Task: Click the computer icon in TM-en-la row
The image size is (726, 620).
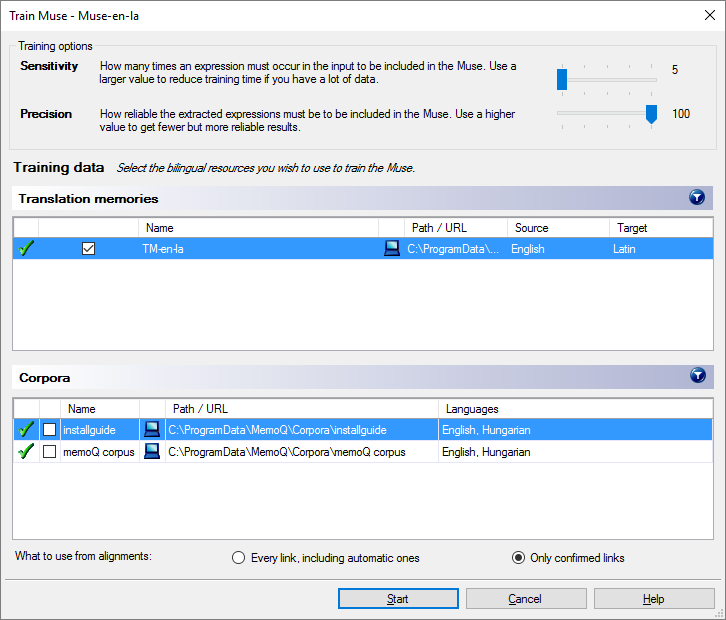Action: pyautogui.click(x=392, y=249)
